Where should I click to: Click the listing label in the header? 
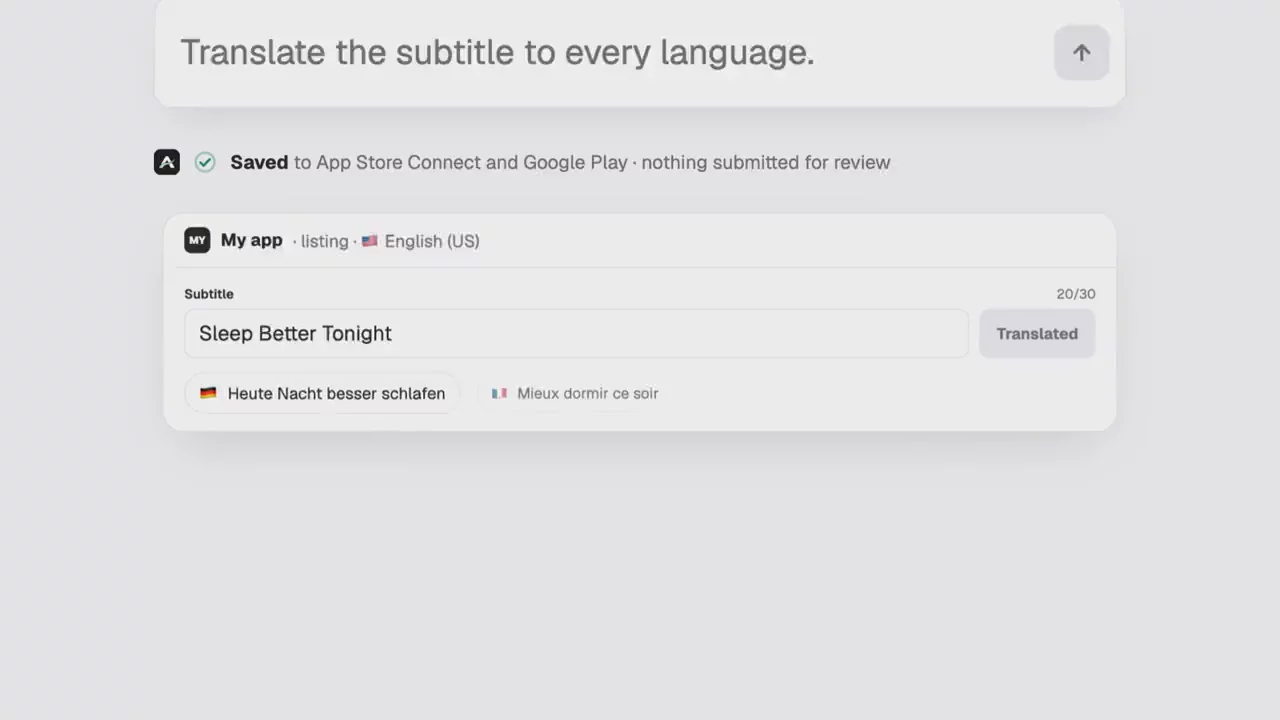[324, 241]
